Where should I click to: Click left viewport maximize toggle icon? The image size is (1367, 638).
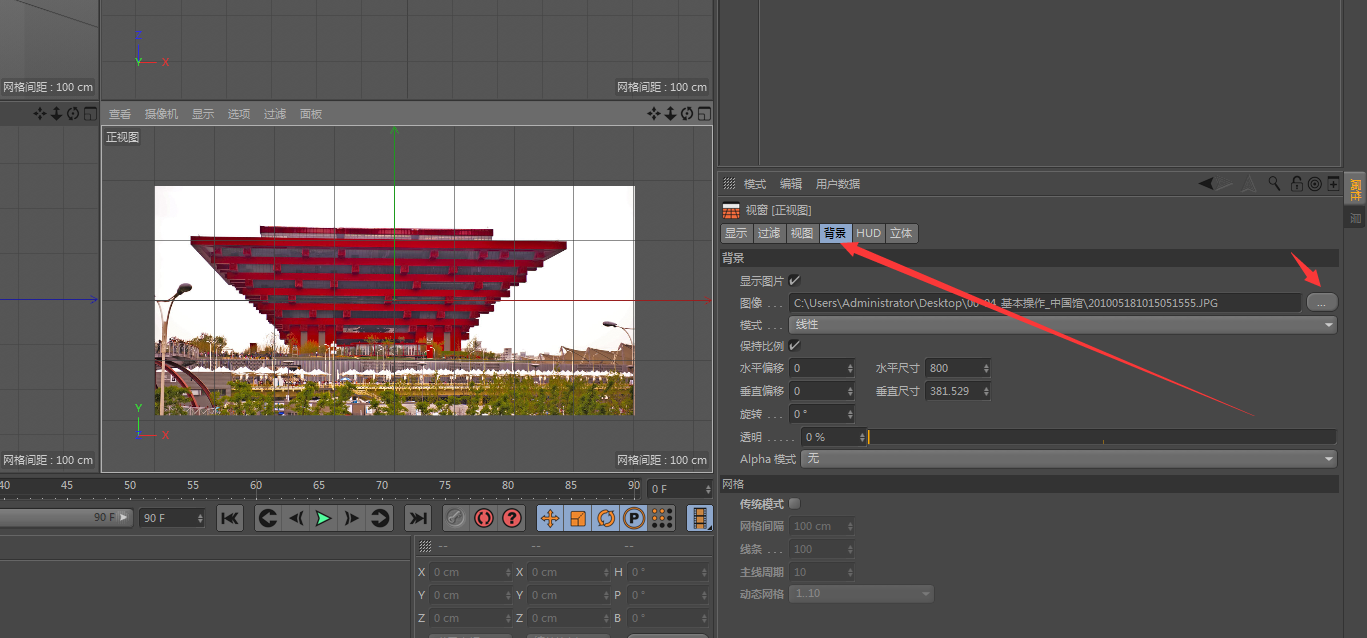coord(90,114)
